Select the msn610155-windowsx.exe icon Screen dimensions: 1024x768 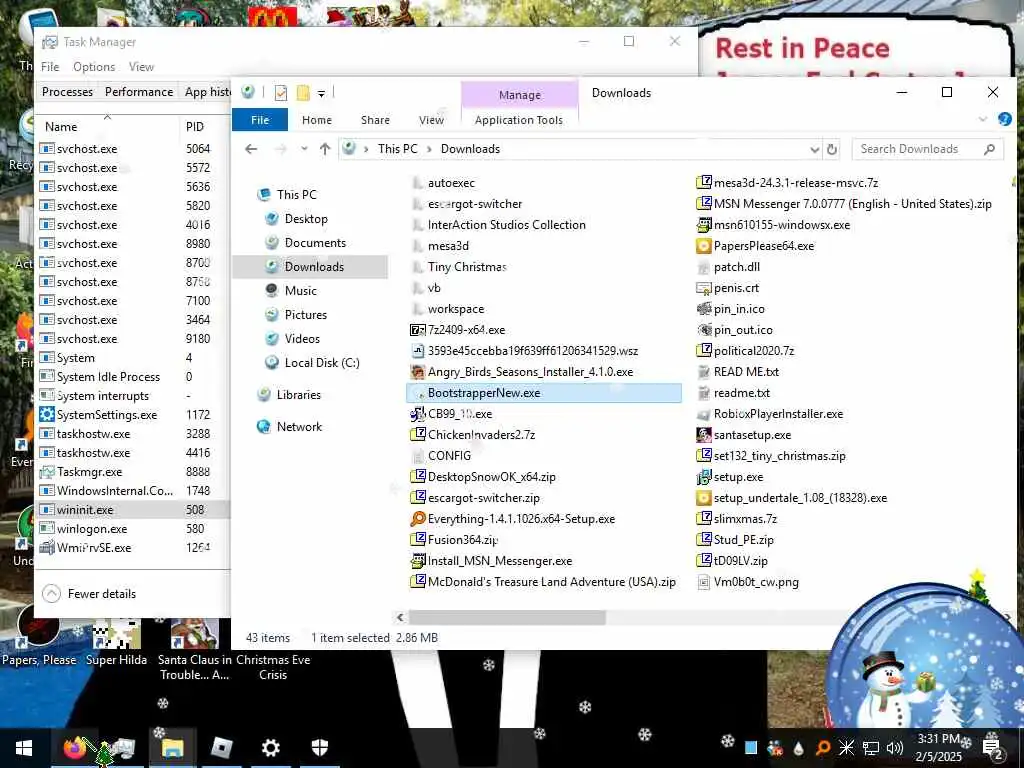click(x=703, y=225)
